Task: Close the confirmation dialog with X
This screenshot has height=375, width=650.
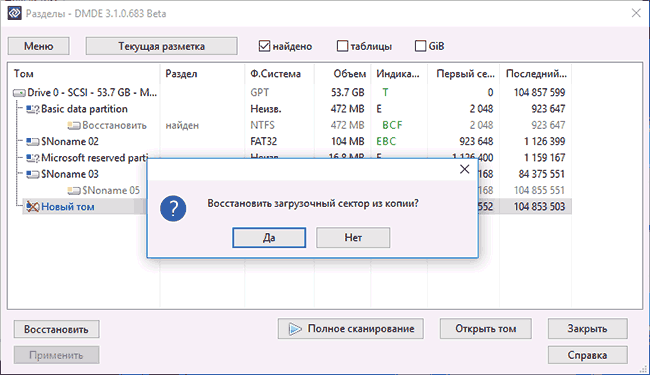Action: point(465,169)
